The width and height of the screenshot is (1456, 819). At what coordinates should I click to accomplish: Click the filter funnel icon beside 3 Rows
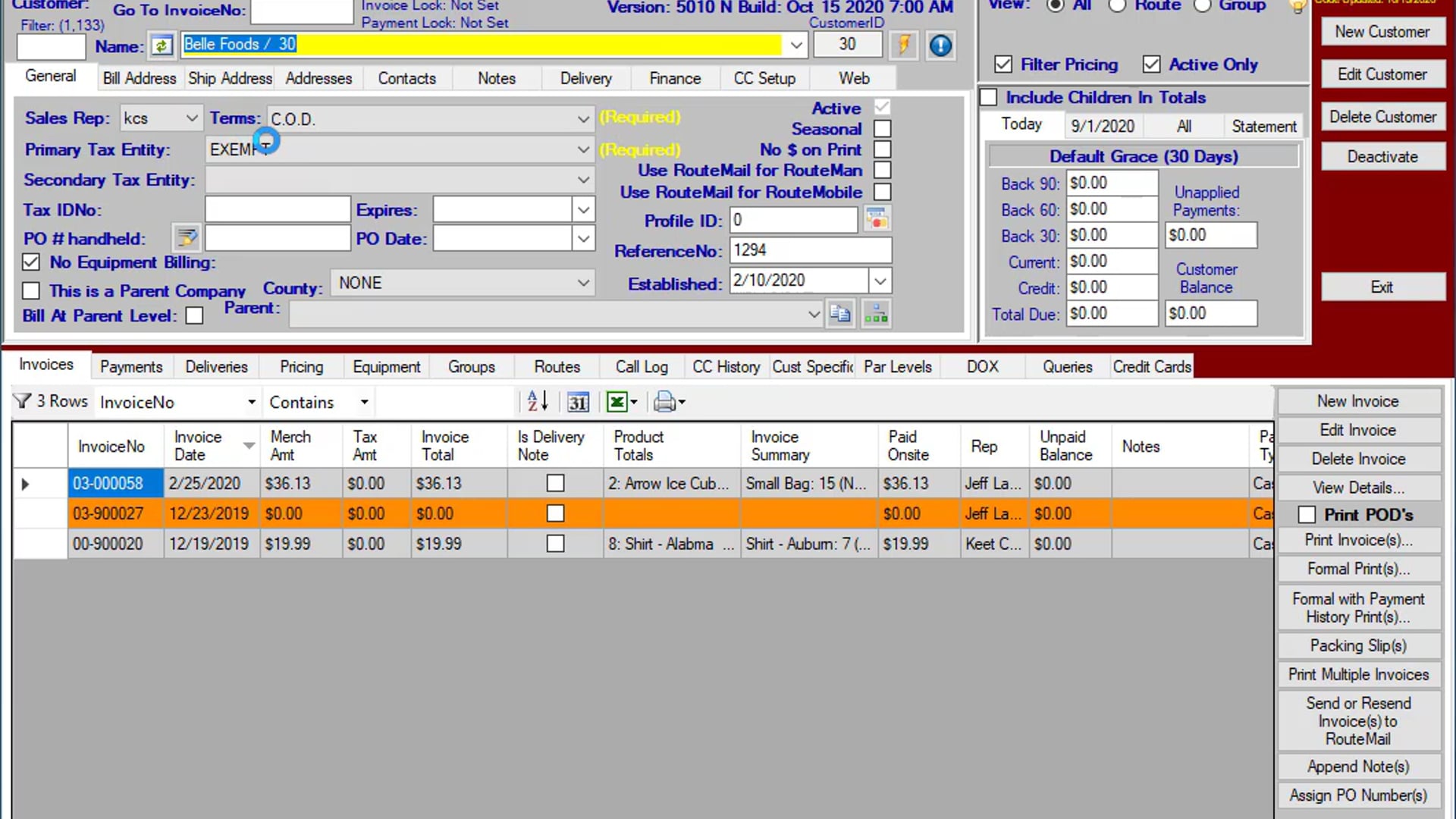click(x=23, y=401)
